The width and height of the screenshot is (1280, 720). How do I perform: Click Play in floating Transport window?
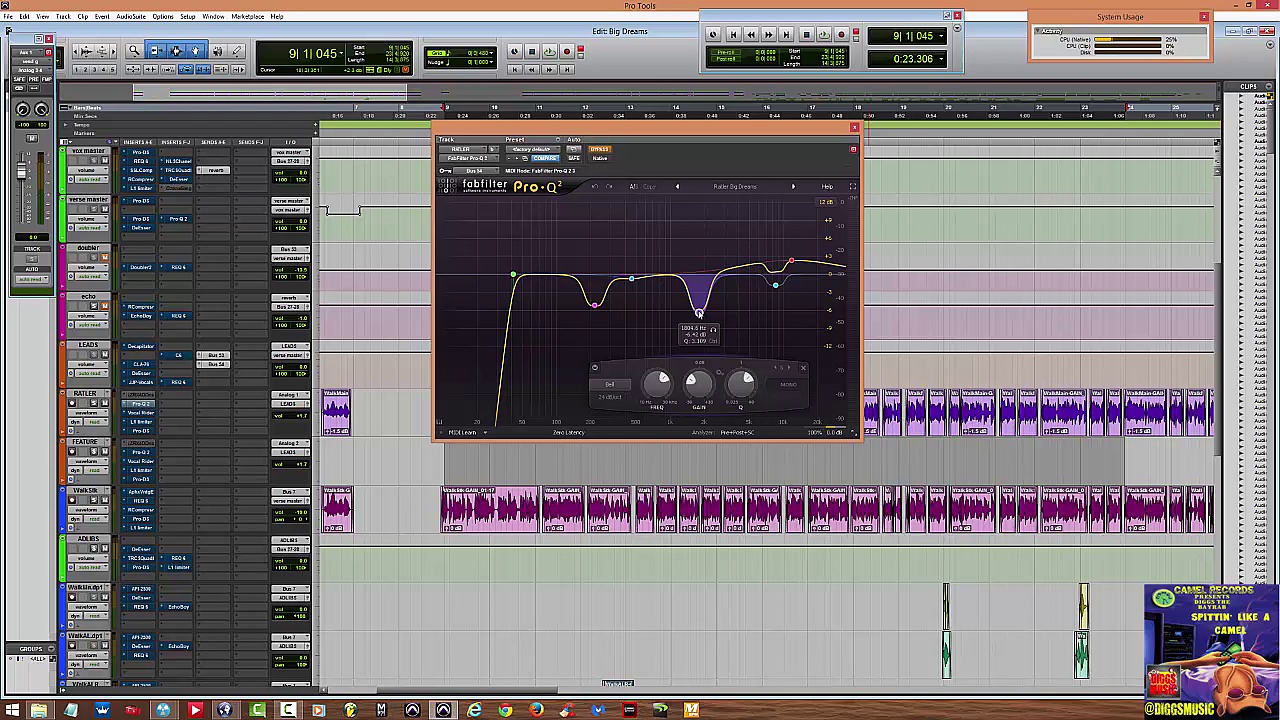coord(824,35)
